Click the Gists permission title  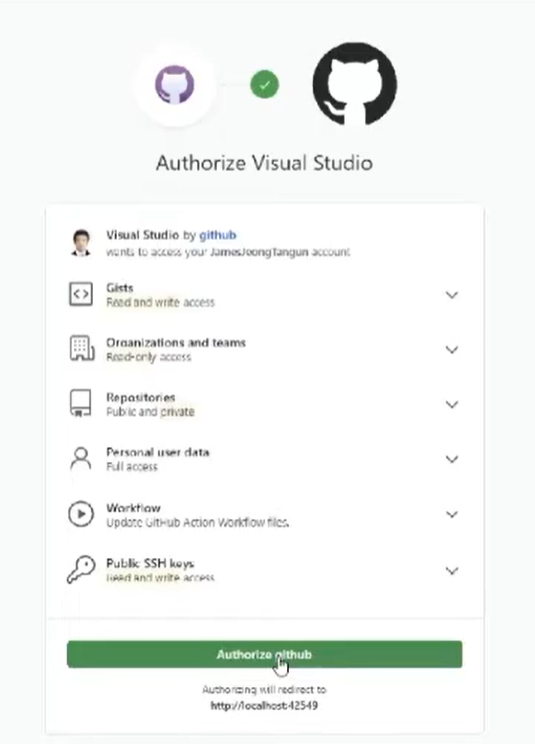coord(120,288)
